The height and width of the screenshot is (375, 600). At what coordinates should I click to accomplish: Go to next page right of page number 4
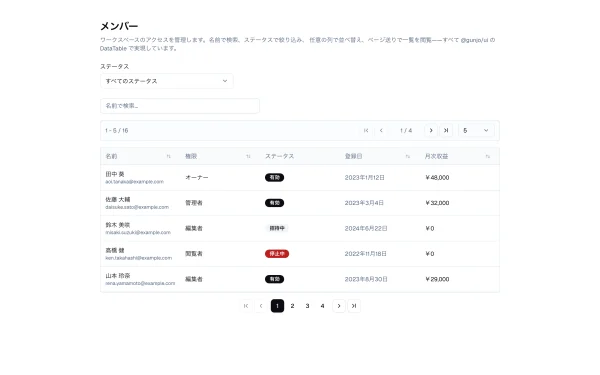click(x=339, y=306)
